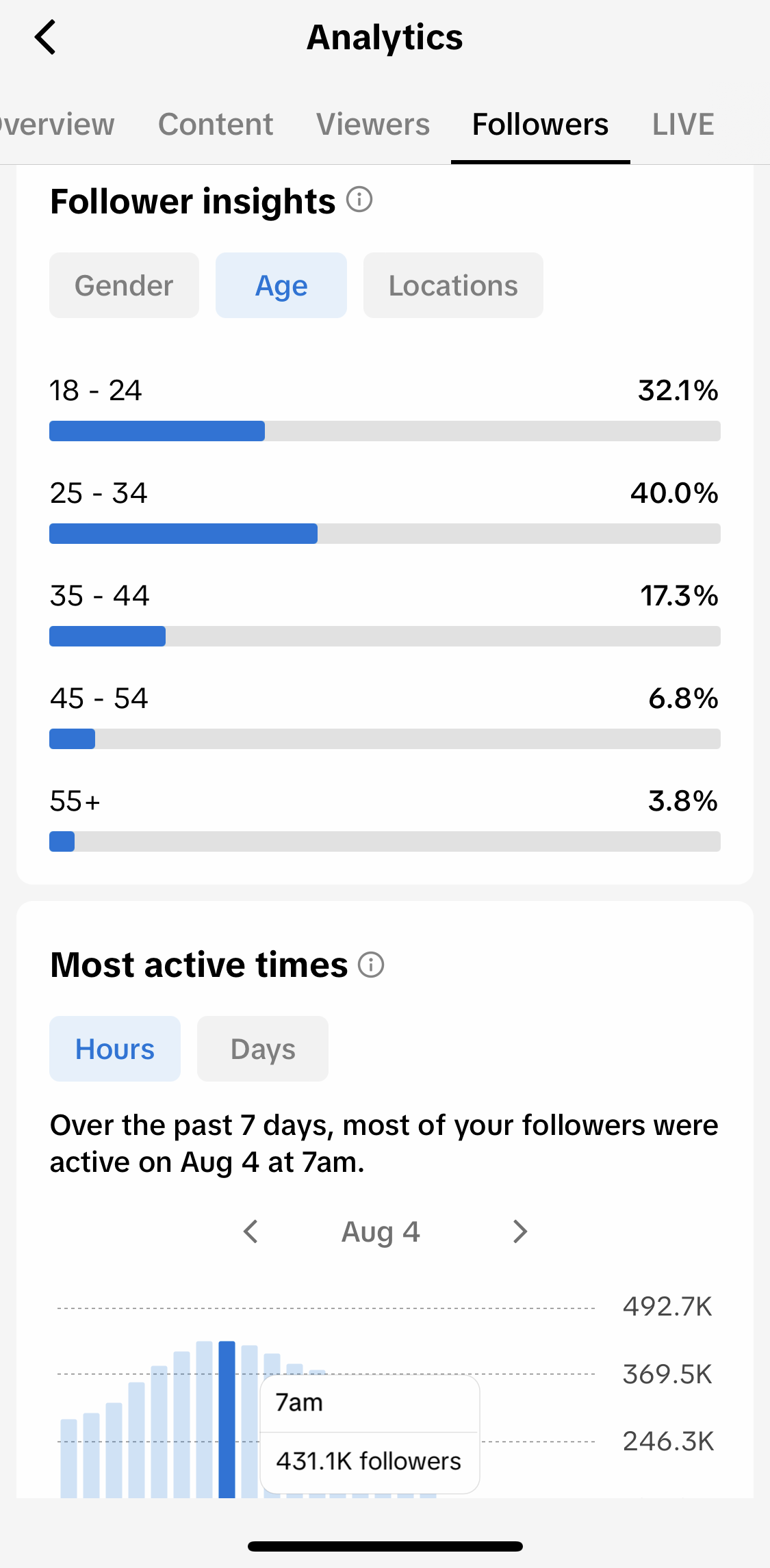Viewport: 770px width, 1568px height.
Task: Open the Overview tab
Action: click(x=57, y=125)
